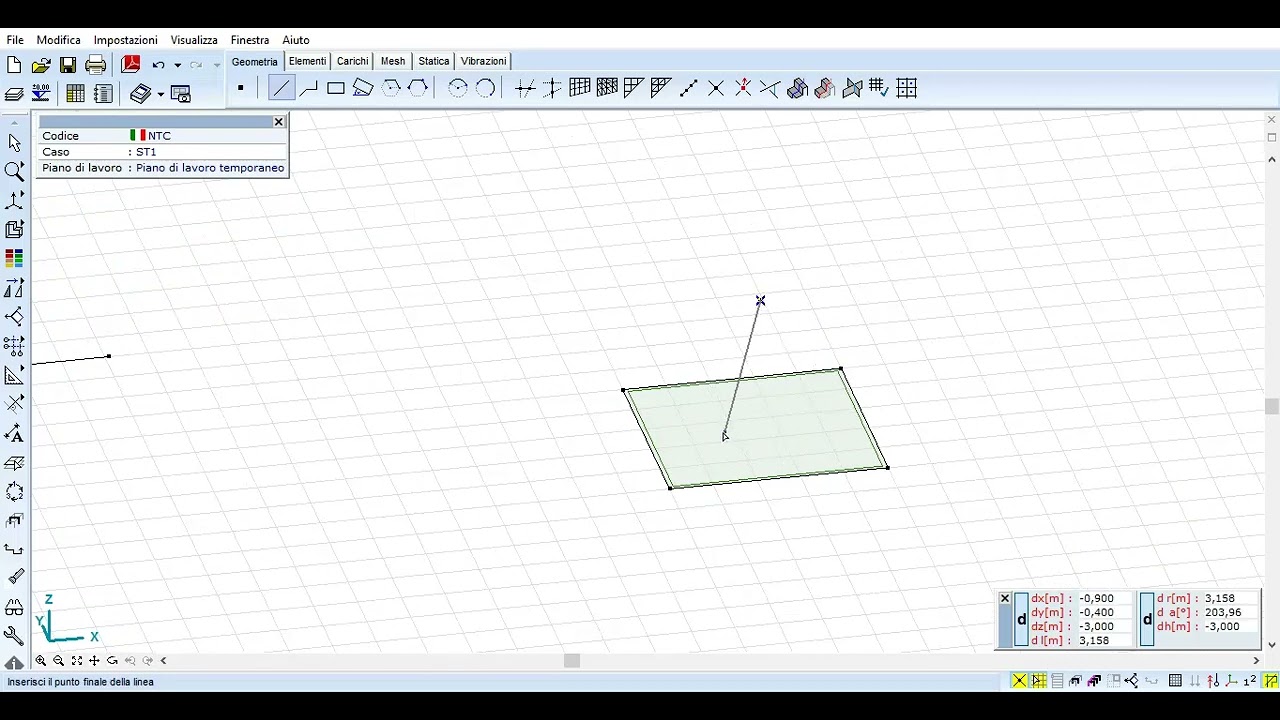Open the table browser icon
The height and width of the screenshot is (720, 1280).
click(75, 94)
